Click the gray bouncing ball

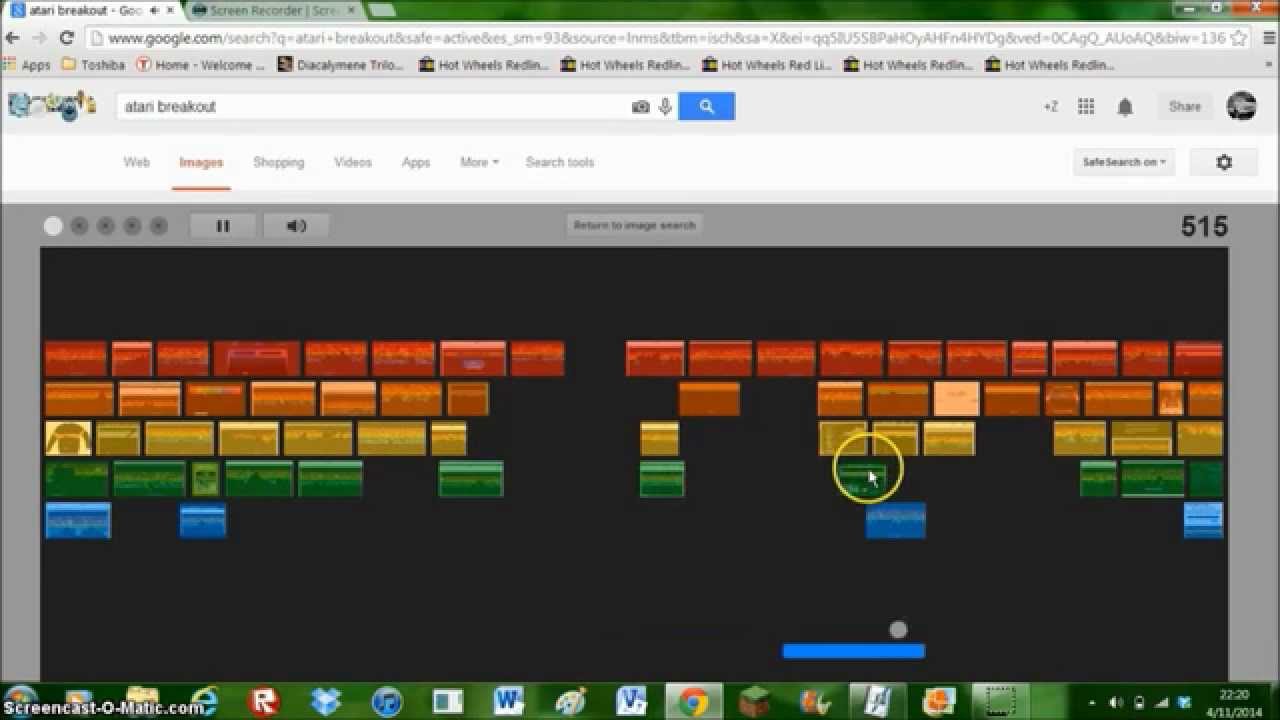(x=898, y=630)
